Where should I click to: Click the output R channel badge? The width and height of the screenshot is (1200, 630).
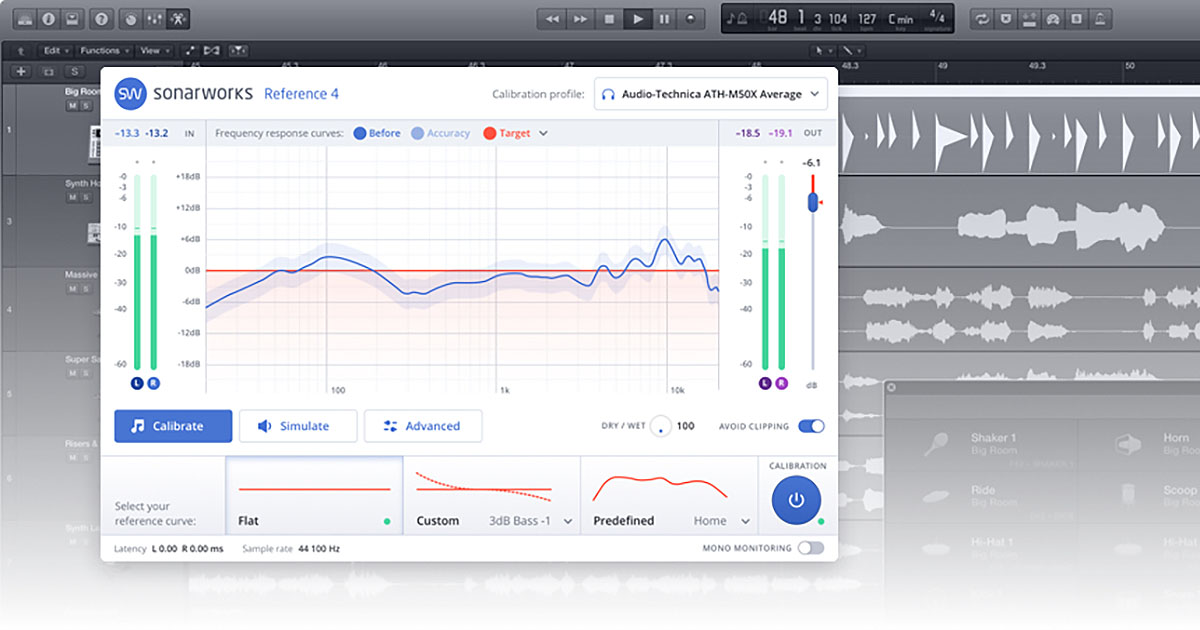(782, 383)
